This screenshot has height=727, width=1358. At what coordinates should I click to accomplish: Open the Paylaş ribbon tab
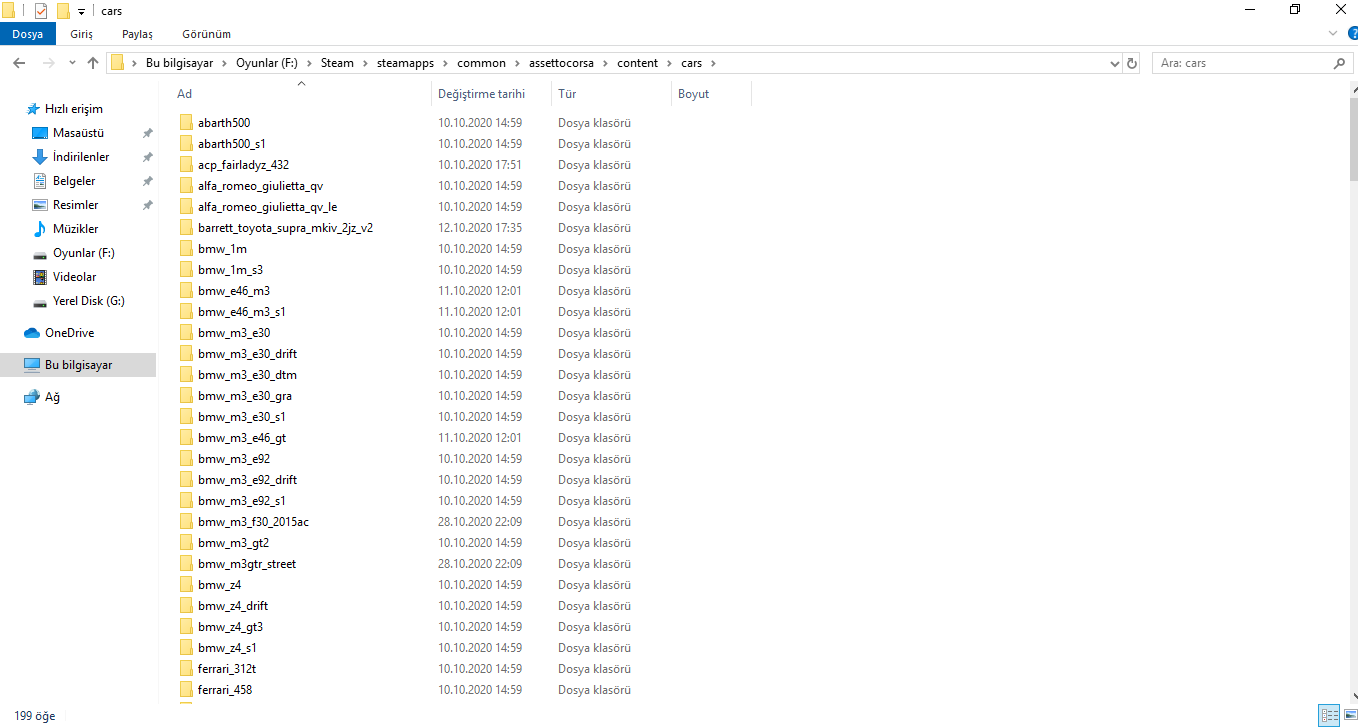click(137, 34)
